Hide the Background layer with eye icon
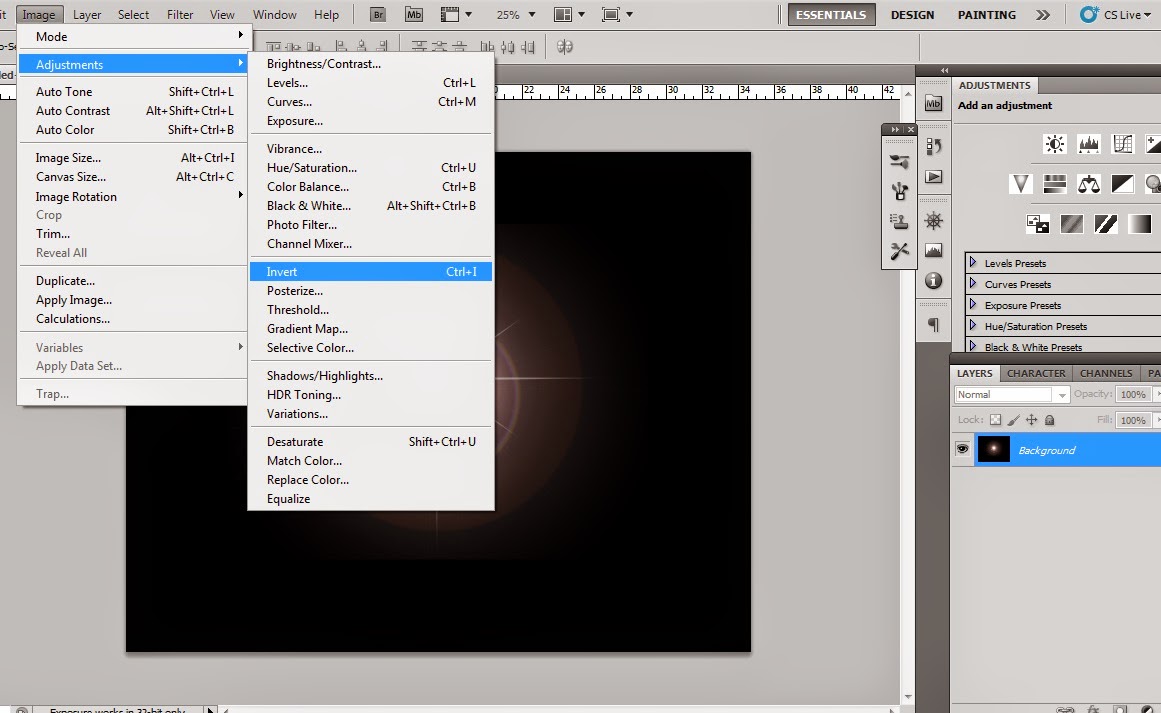Screen dimensions: 1161x713 pos(962,449)
